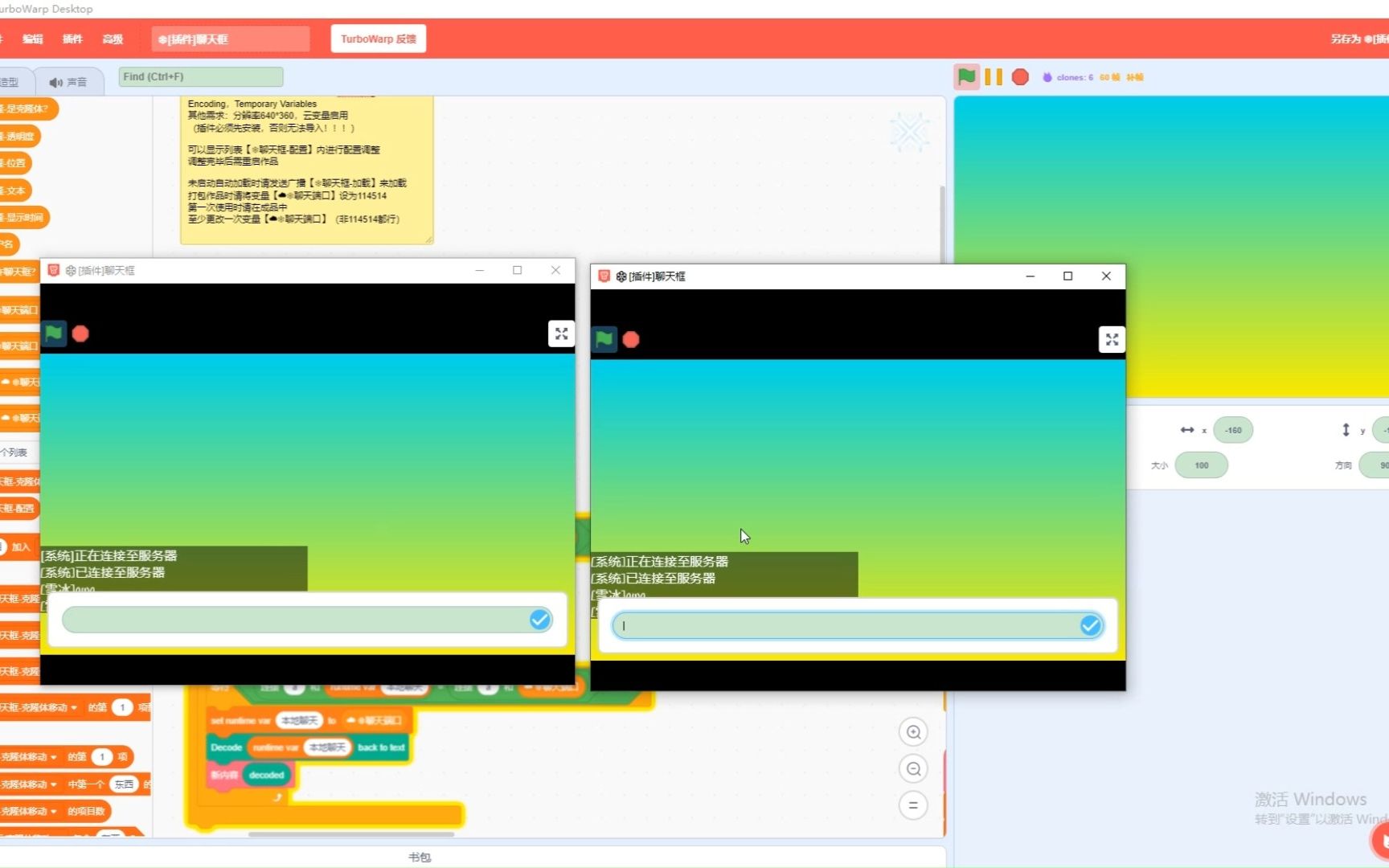Click the red stop button in the right chat window
The height and width of the screenshot is (868, 1389).
point(631,339)
